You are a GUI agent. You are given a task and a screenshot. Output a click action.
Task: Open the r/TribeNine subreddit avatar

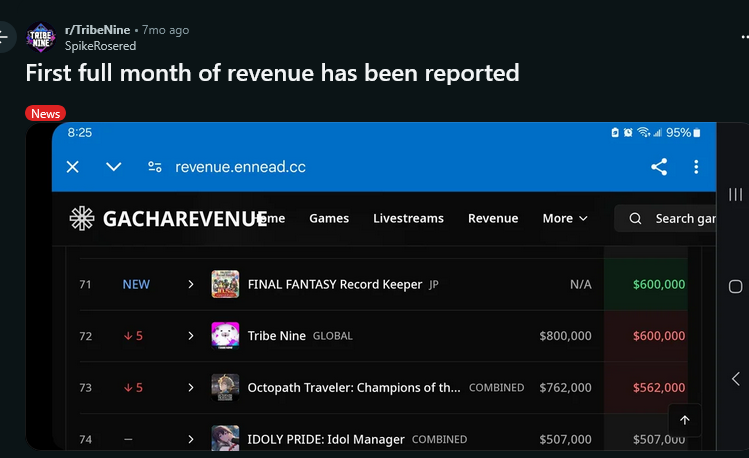point(41,37)
